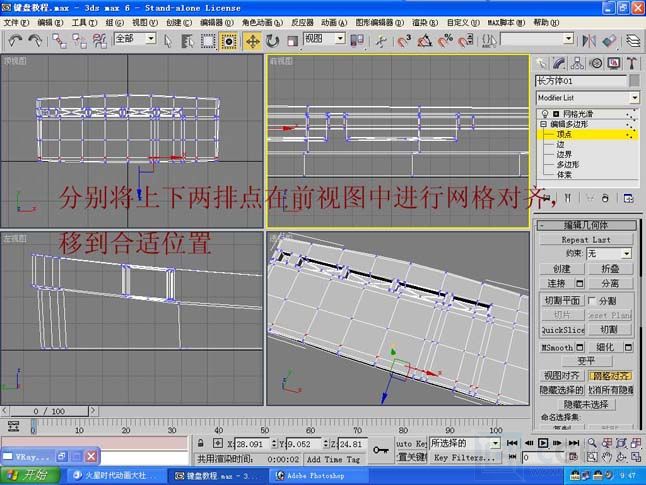Choose the Select Object arrow tool
Viewport: 646px width, 485px height.
[x=168, y=41]
